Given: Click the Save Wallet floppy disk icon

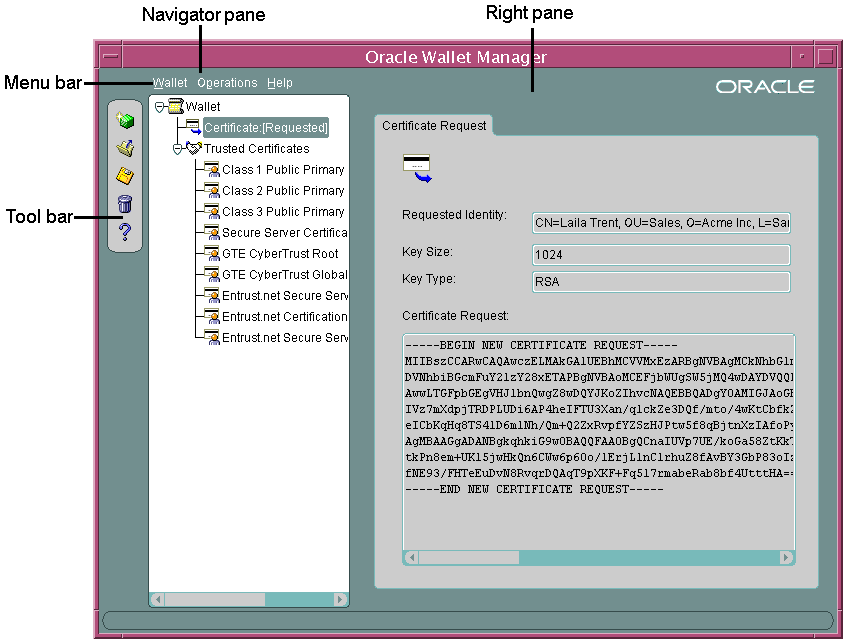Looking at the screenshot, I should (x=125, y=176).
